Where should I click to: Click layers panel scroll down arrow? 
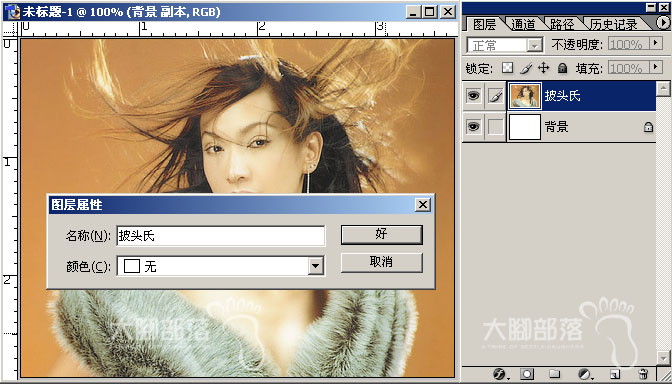pos(663,357)
